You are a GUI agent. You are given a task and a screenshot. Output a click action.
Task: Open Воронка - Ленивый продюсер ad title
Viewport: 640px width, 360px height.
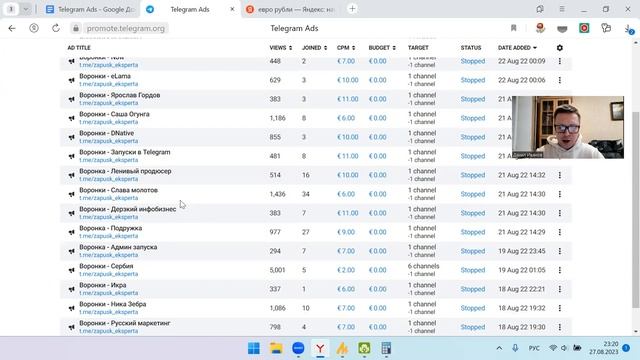[125, 171]
